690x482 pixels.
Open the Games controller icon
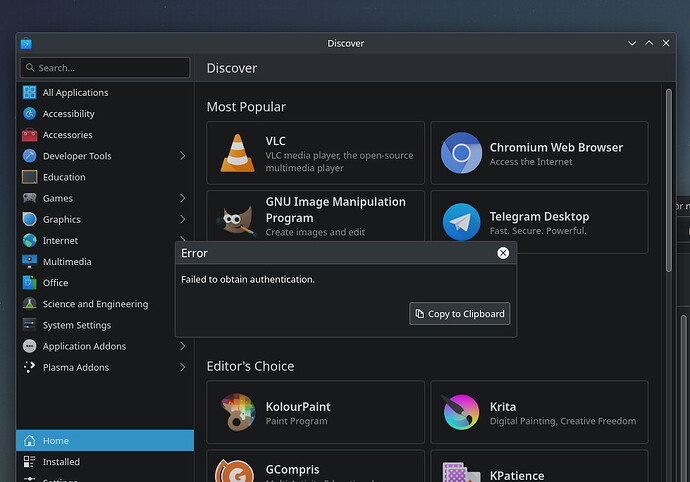pos(29,198)
